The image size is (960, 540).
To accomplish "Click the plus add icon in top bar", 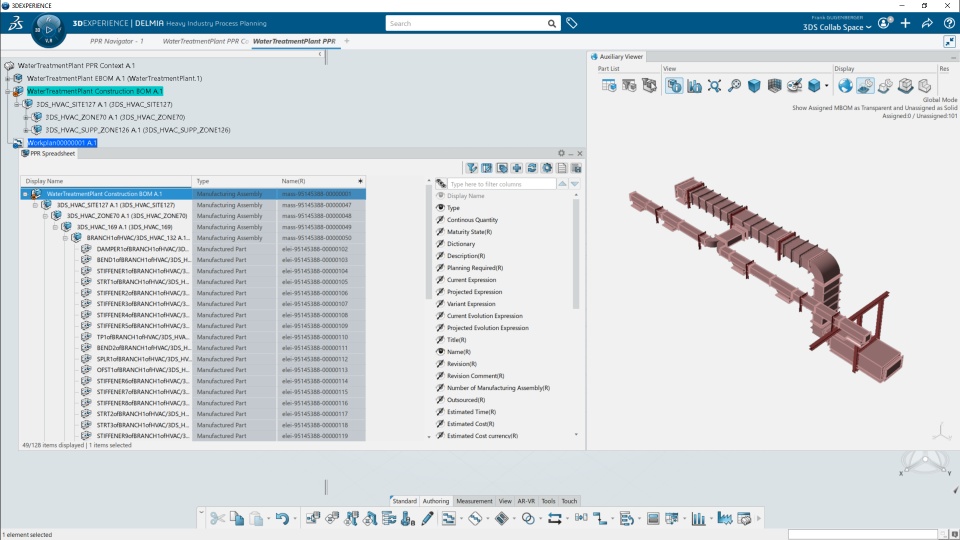I will (x=906, y=23).
